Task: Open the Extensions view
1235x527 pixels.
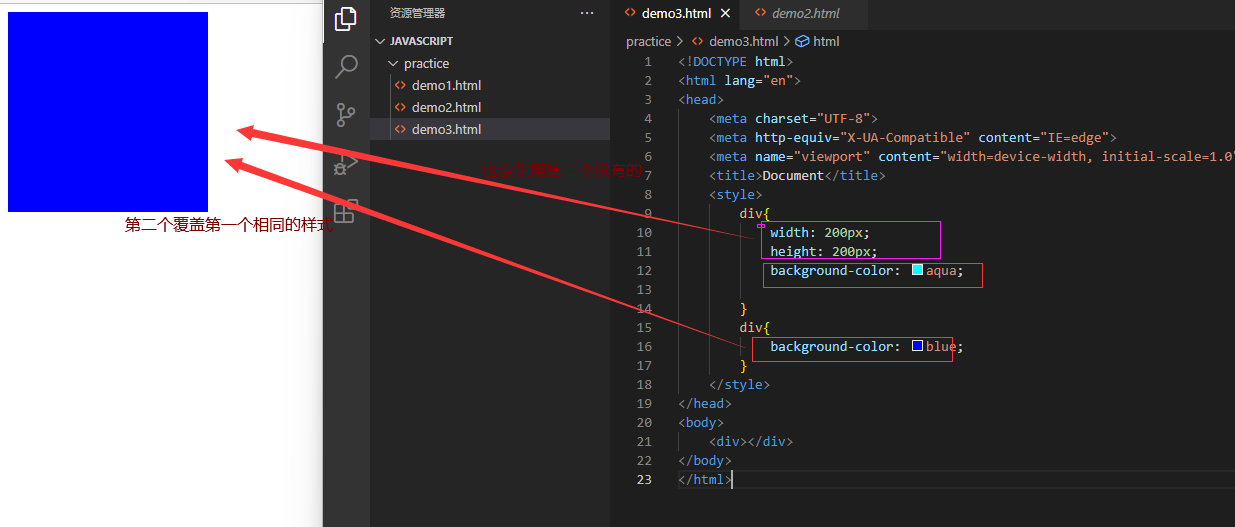Action: click(346, 211)
